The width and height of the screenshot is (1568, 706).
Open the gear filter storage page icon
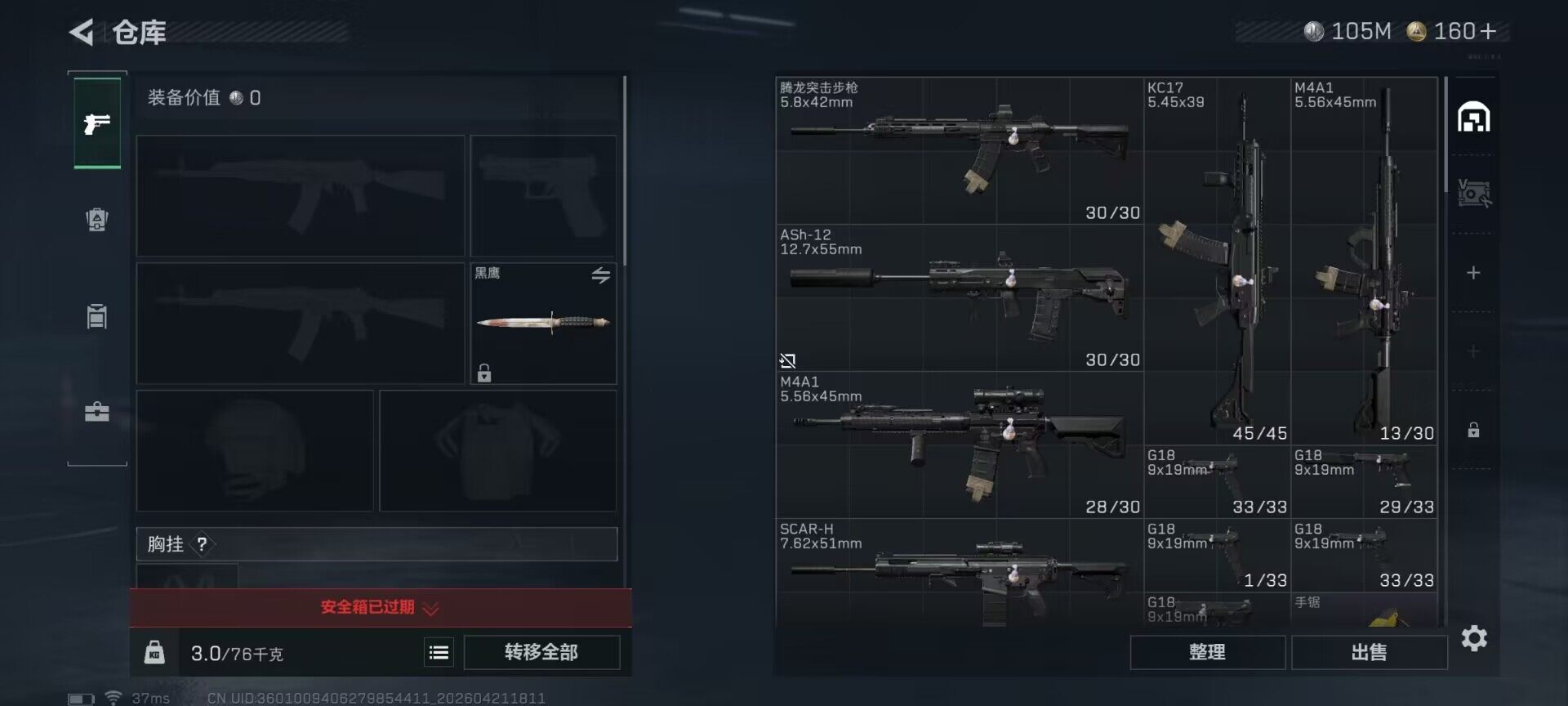1474,194
